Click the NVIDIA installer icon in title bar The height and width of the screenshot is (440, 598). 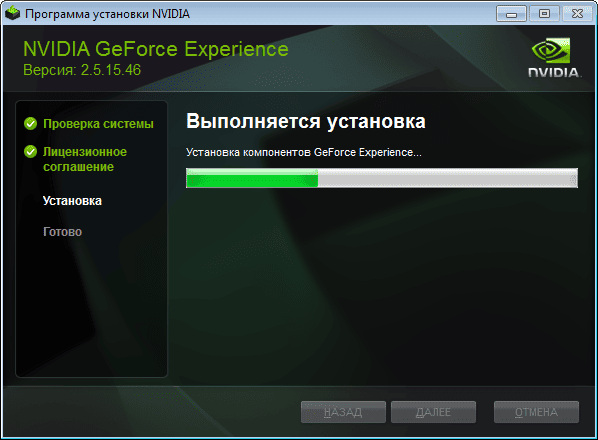tap(13, 14)
